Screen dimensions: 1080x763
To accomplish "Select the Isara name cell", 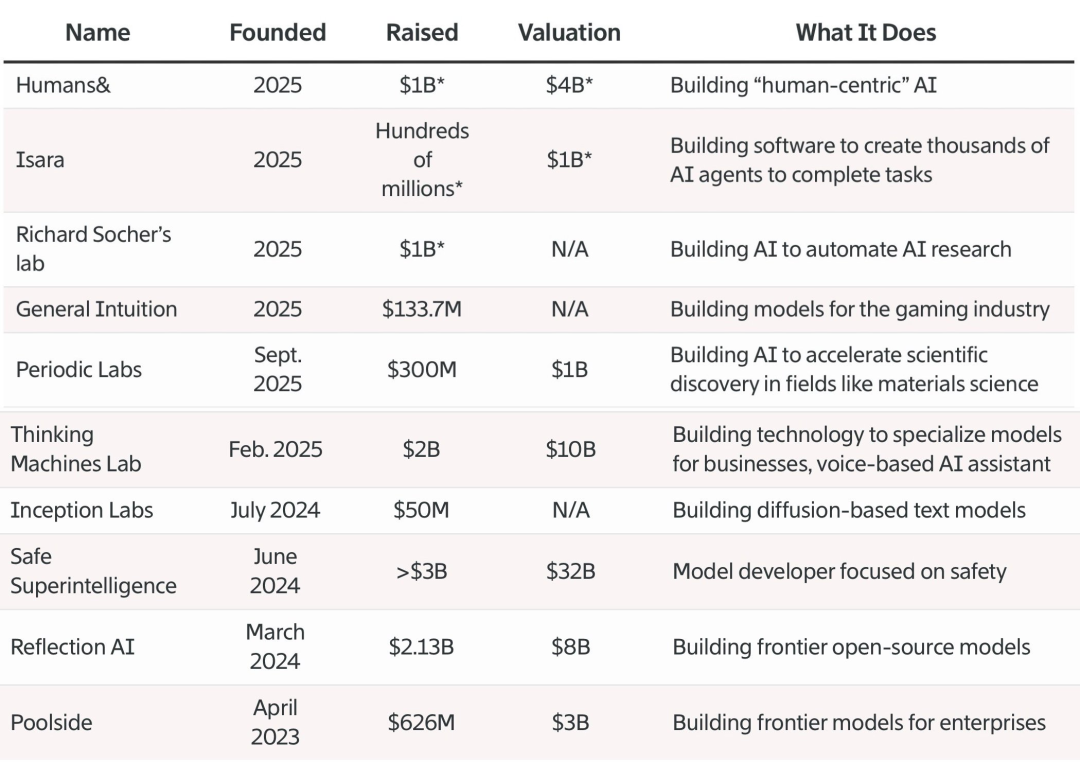I will tap(40, 160).
